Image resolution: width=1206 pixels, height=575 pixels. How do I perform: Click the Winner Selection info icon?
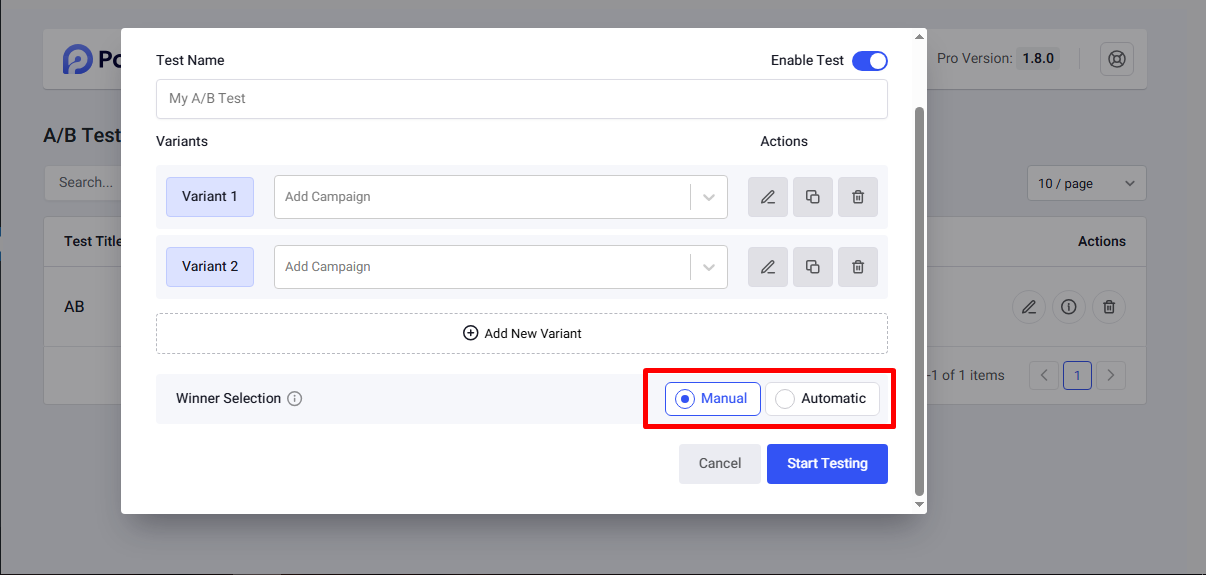(295, 399)
